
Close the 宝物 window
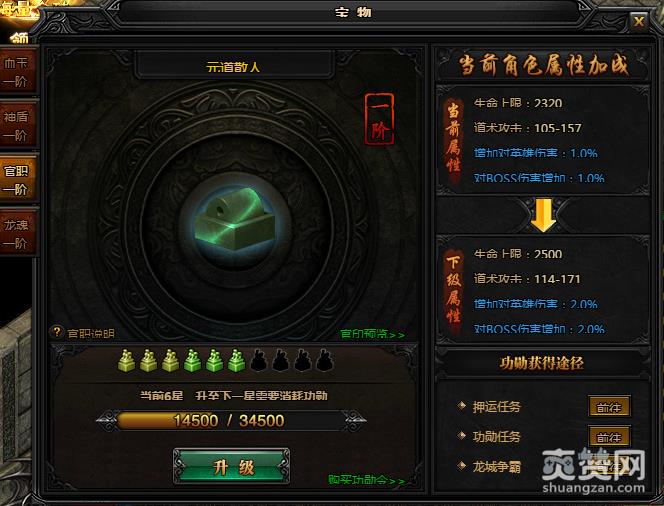click(638, 20)
